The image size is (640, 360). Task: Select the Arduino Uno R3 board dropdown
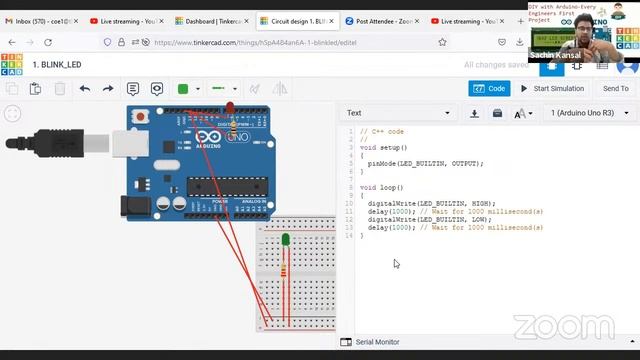[x=590, y=113]
